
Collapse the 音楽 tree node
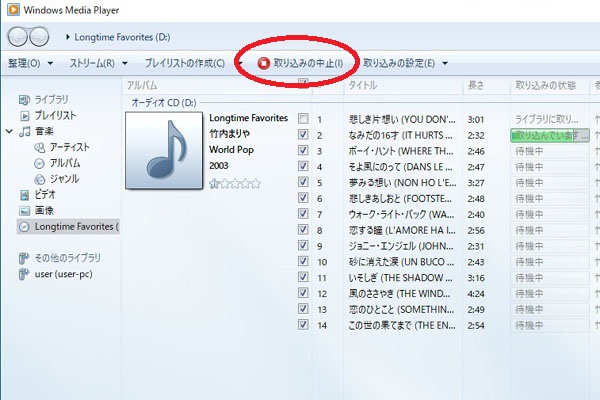[x=9, y=131]
